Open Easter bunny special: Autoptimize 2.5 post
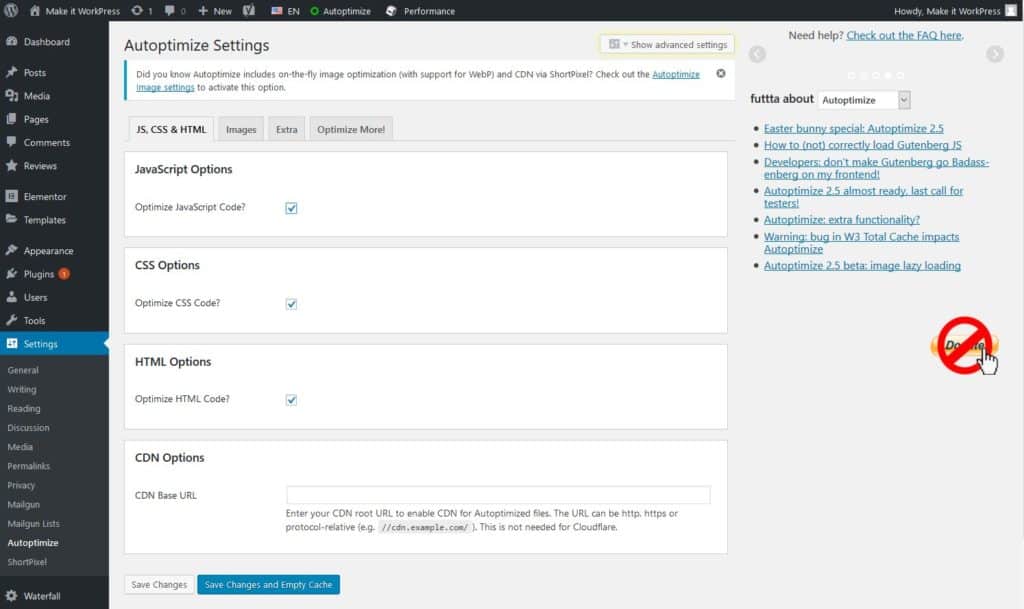This screenshot has width=1024, height=609. tap(854, 129)
